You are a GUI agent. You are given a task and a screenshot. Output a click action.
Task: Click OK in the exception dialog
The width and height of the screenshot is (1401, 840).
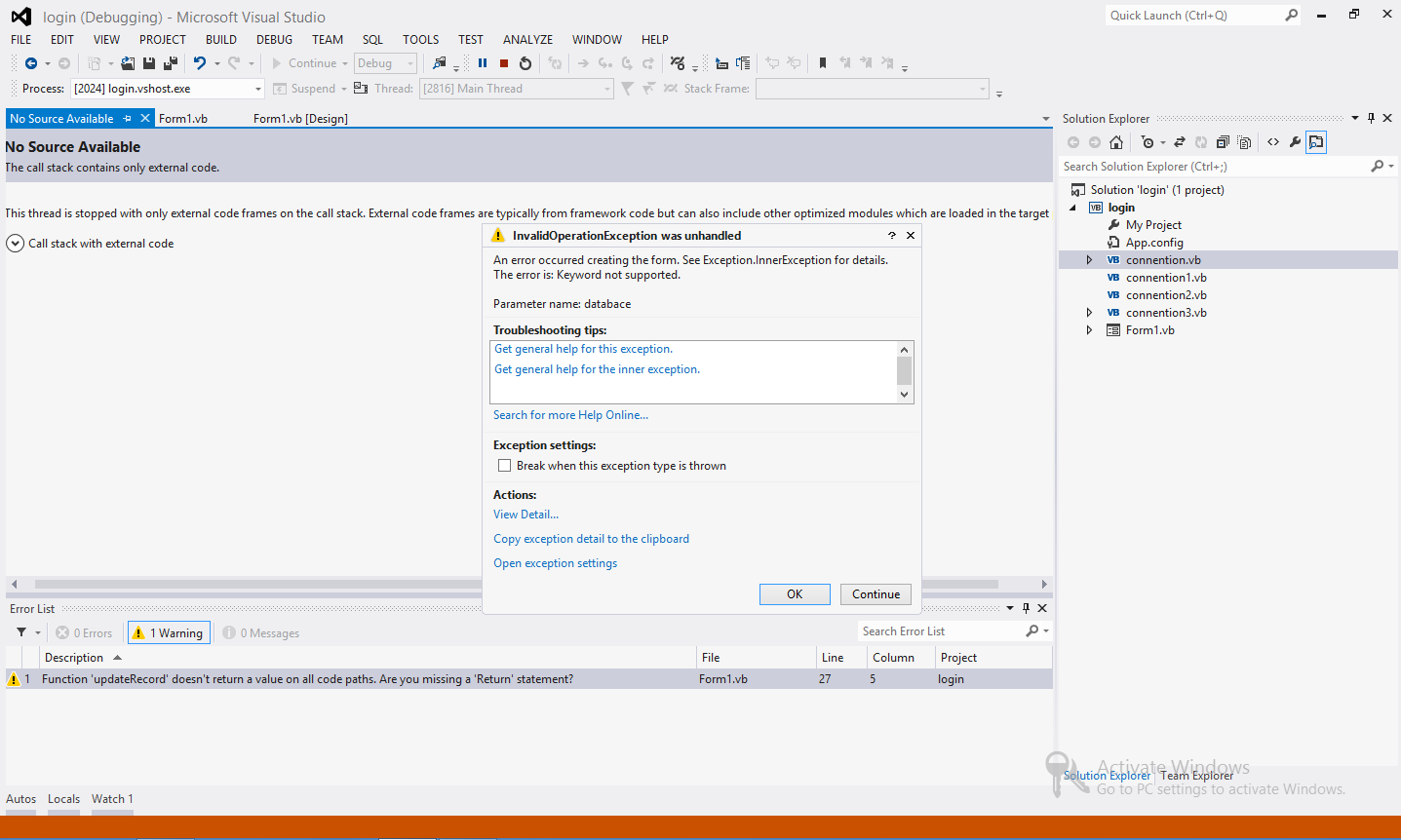[x=795, y=594]
